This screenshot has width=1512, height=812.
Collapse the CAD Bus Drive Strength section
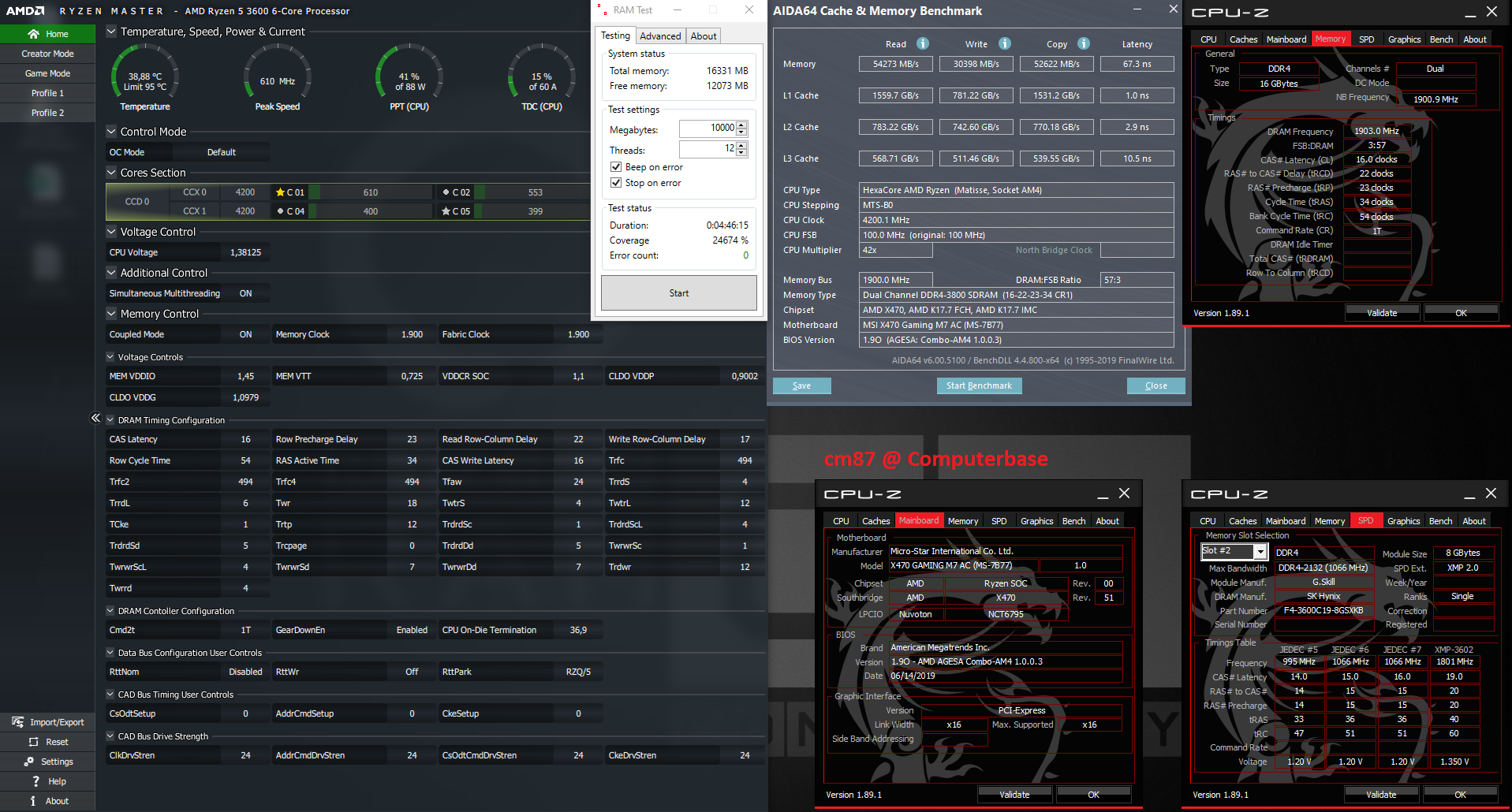(110, 736)
